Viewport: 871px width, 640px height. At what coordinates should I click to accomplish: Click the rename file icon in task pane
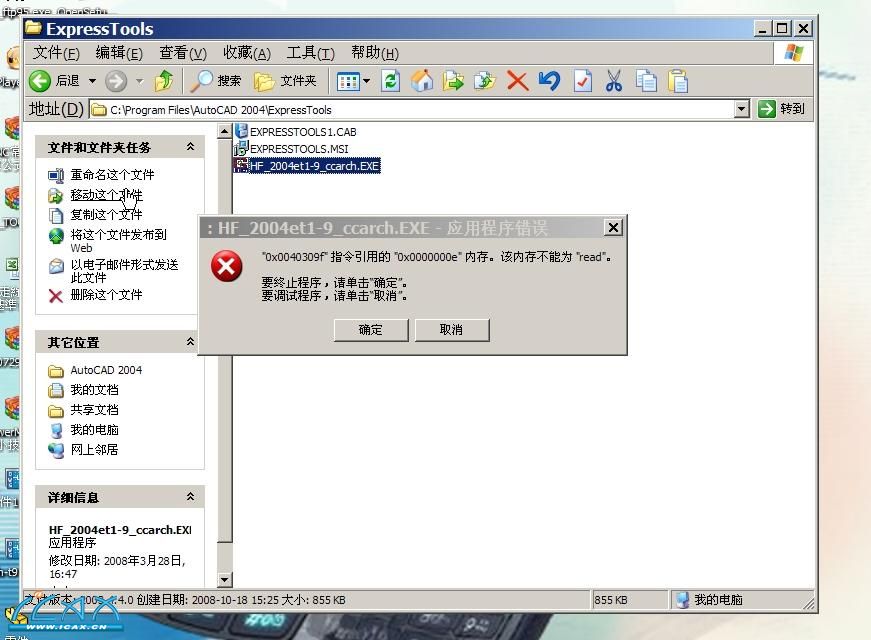point(56,176)
